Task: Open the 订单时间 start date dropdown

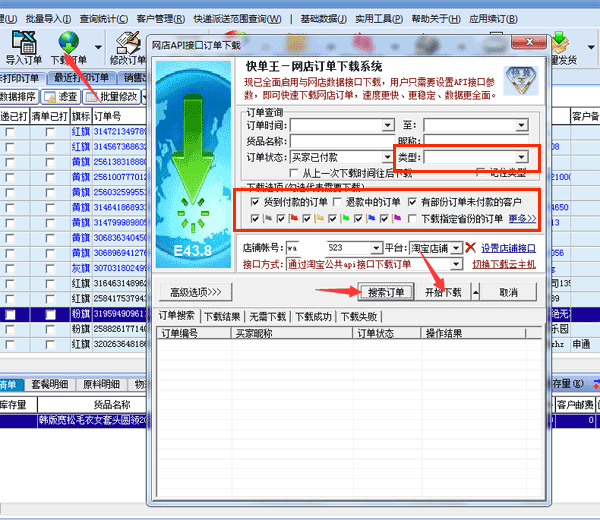Action: (388, 125)
